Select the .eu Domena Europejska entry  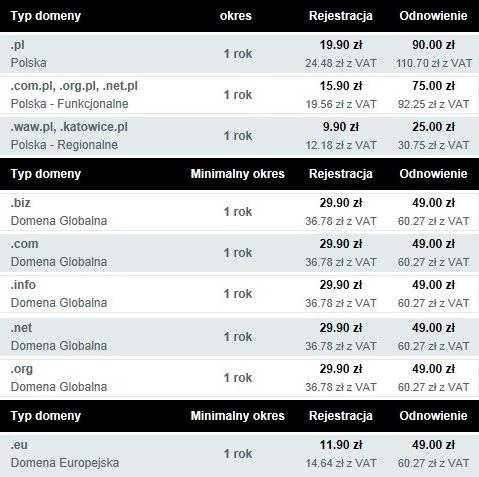coord(239,454)
